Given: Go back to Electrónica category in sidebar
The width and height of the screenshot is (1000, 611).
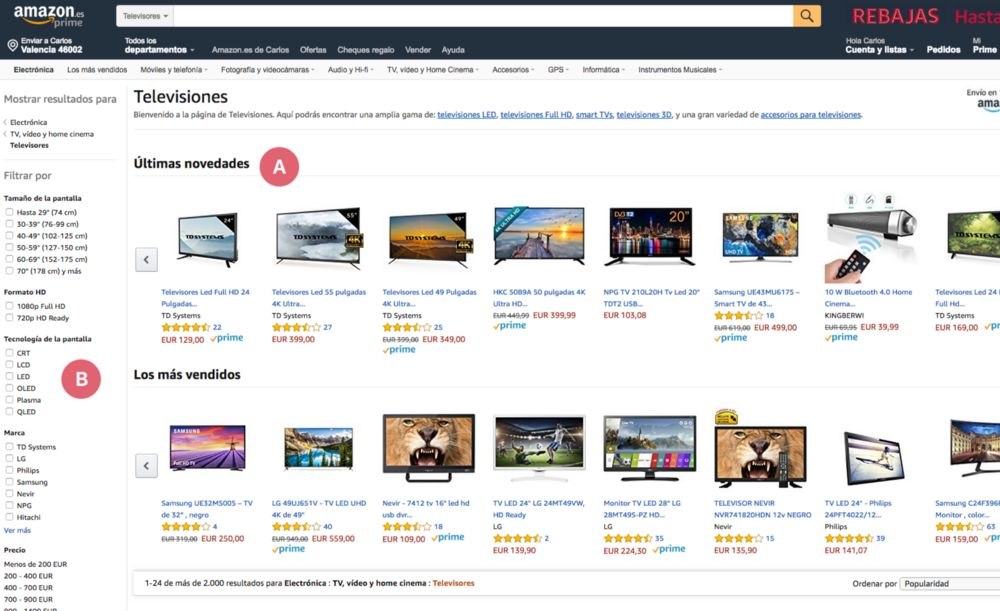Looking at the screenshot, I should click(28, 122).
